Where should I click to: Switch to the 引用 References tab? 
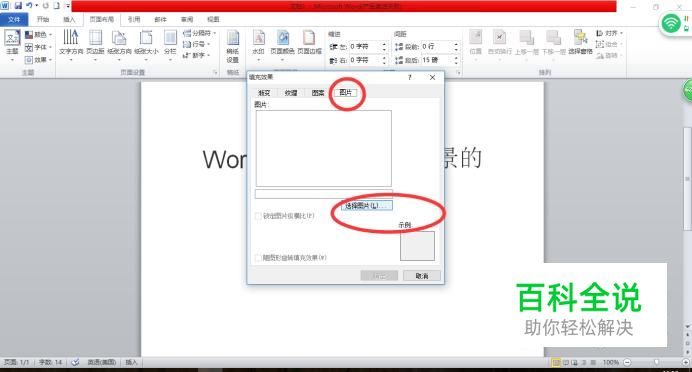(x=134, y=19)
